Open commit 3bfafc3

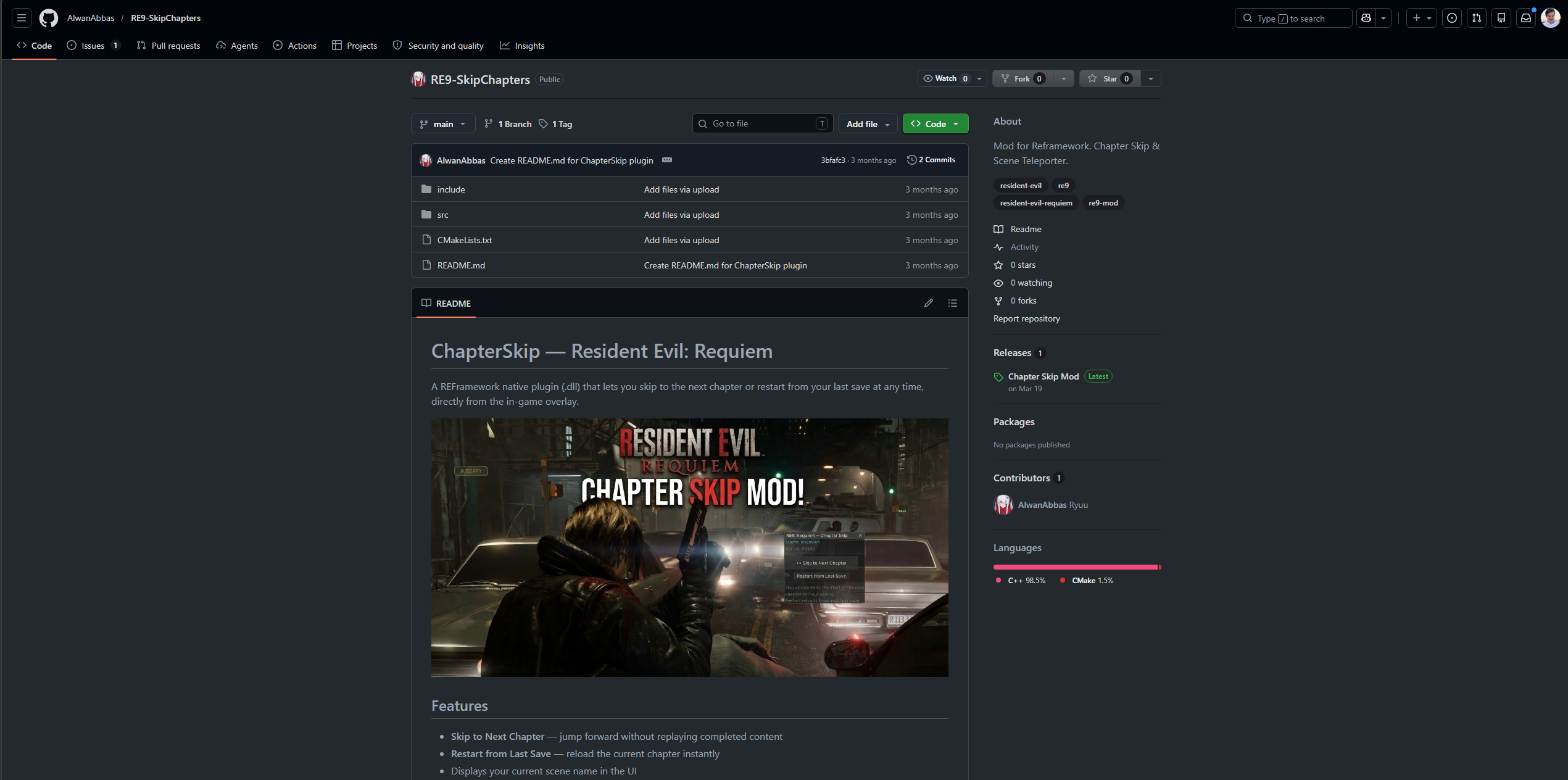pyautogui.click(x=832, y=160)
